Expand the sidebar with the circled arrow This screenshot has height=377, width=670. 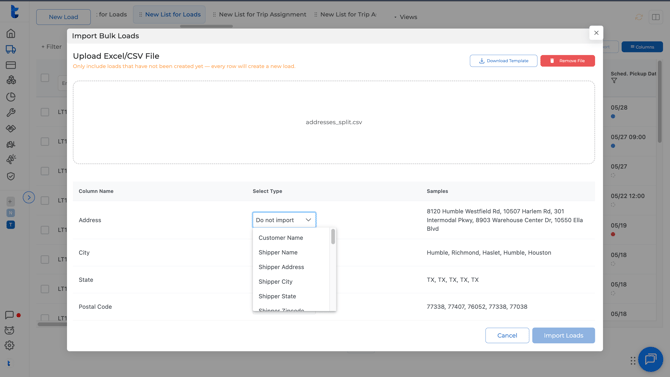(29, 197)
